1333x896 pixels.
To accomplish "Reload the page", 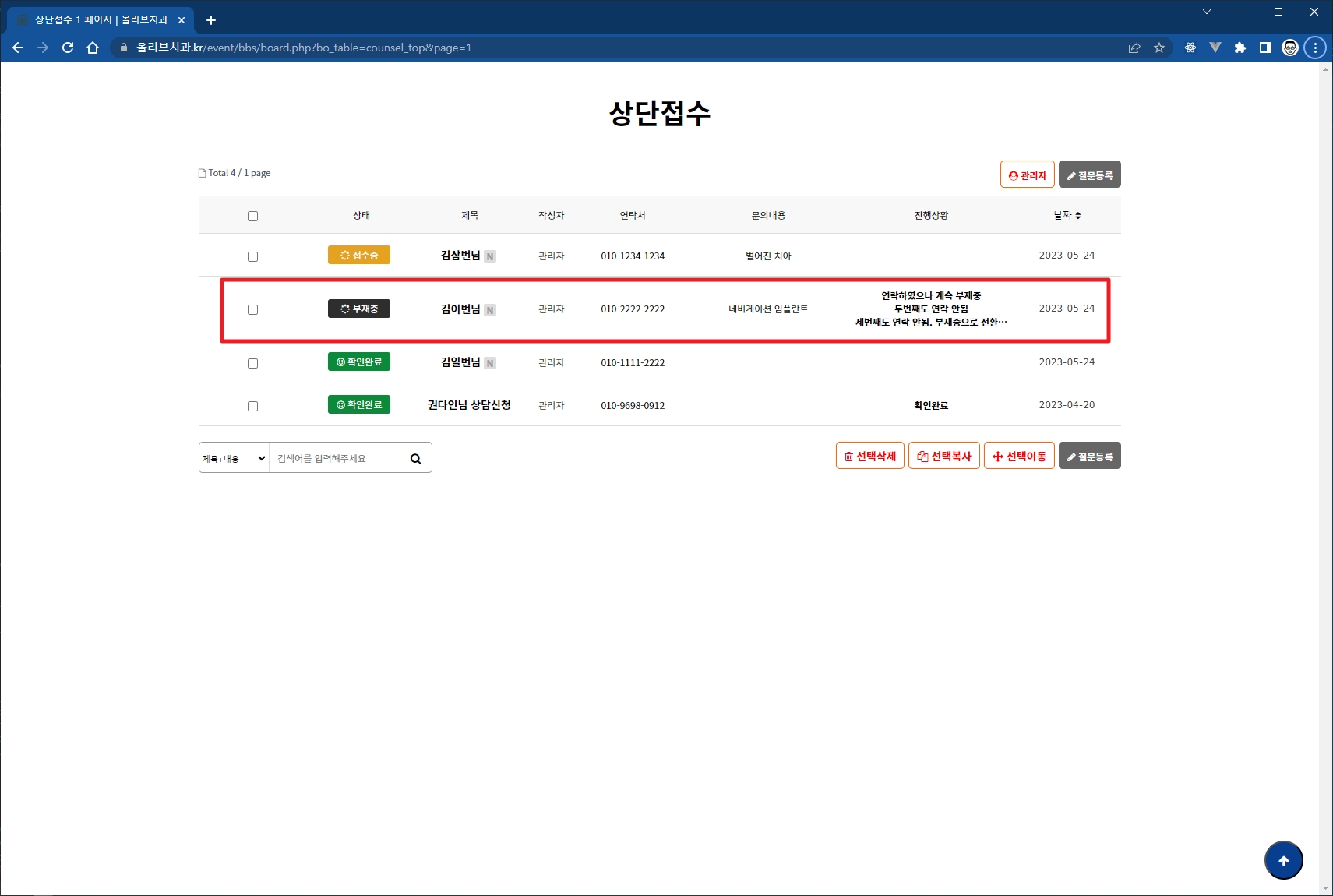I will tap(68, 48).
